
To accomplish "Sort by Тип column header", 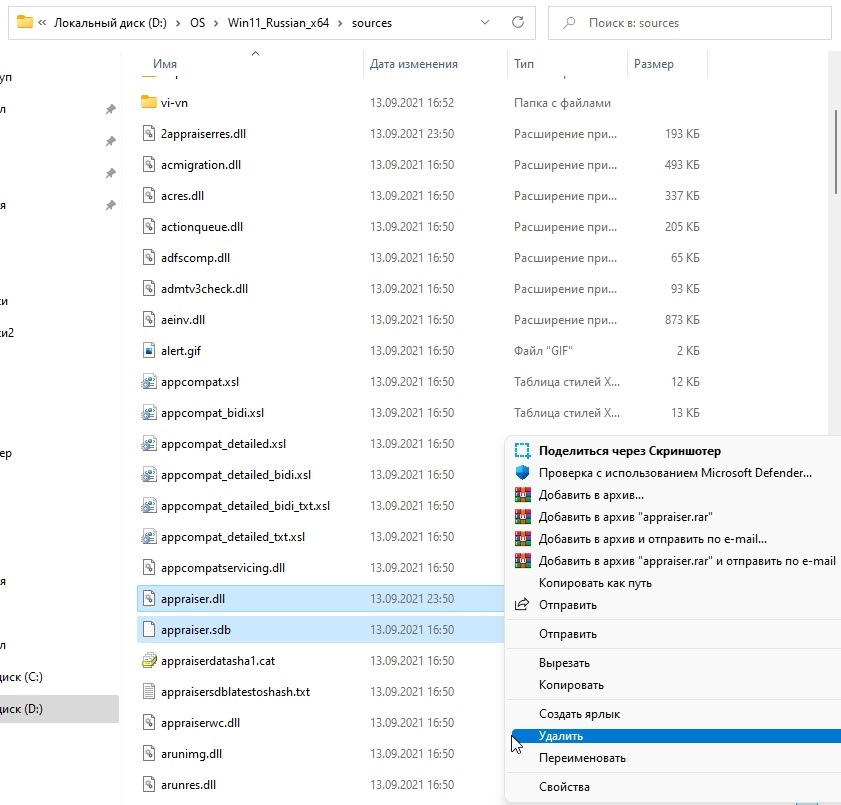I will (523, 63).
